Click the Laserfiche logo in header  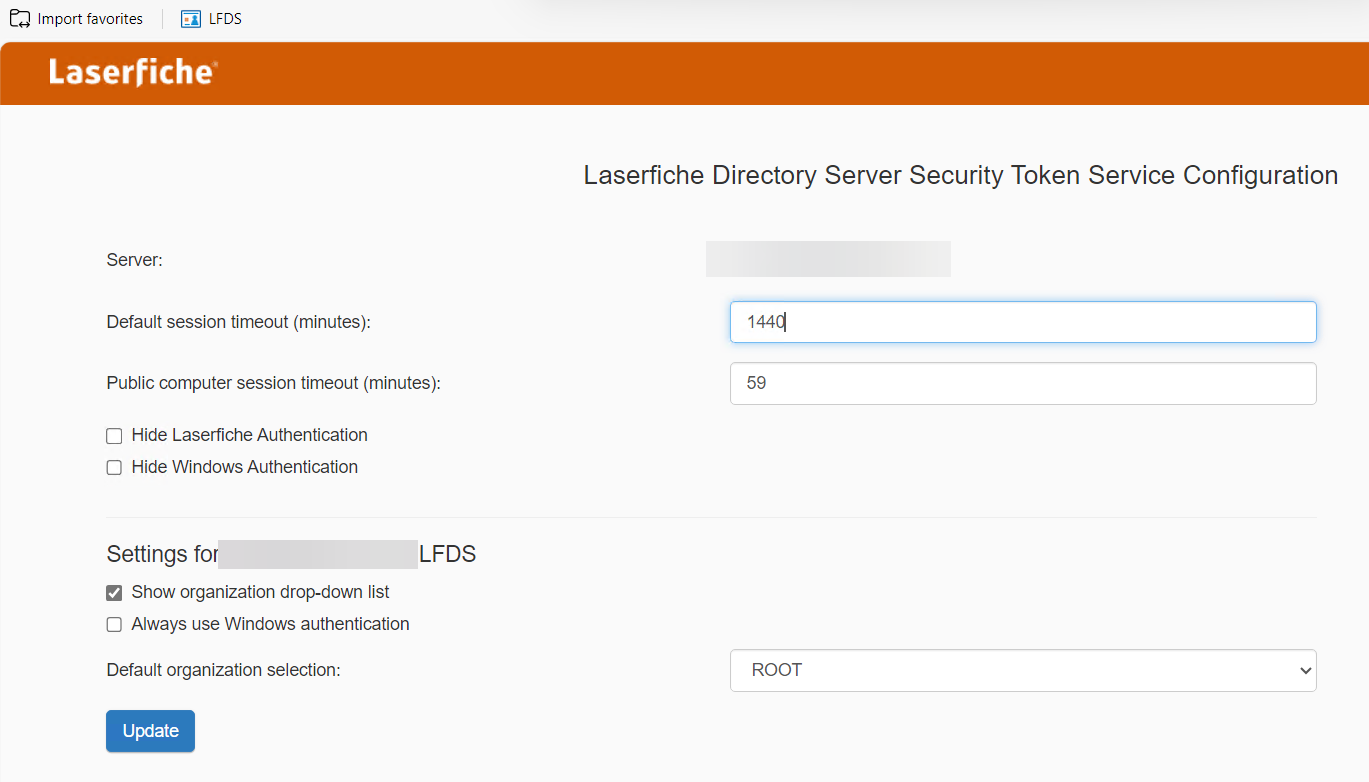pyautogui.click(x=133, y=73)
